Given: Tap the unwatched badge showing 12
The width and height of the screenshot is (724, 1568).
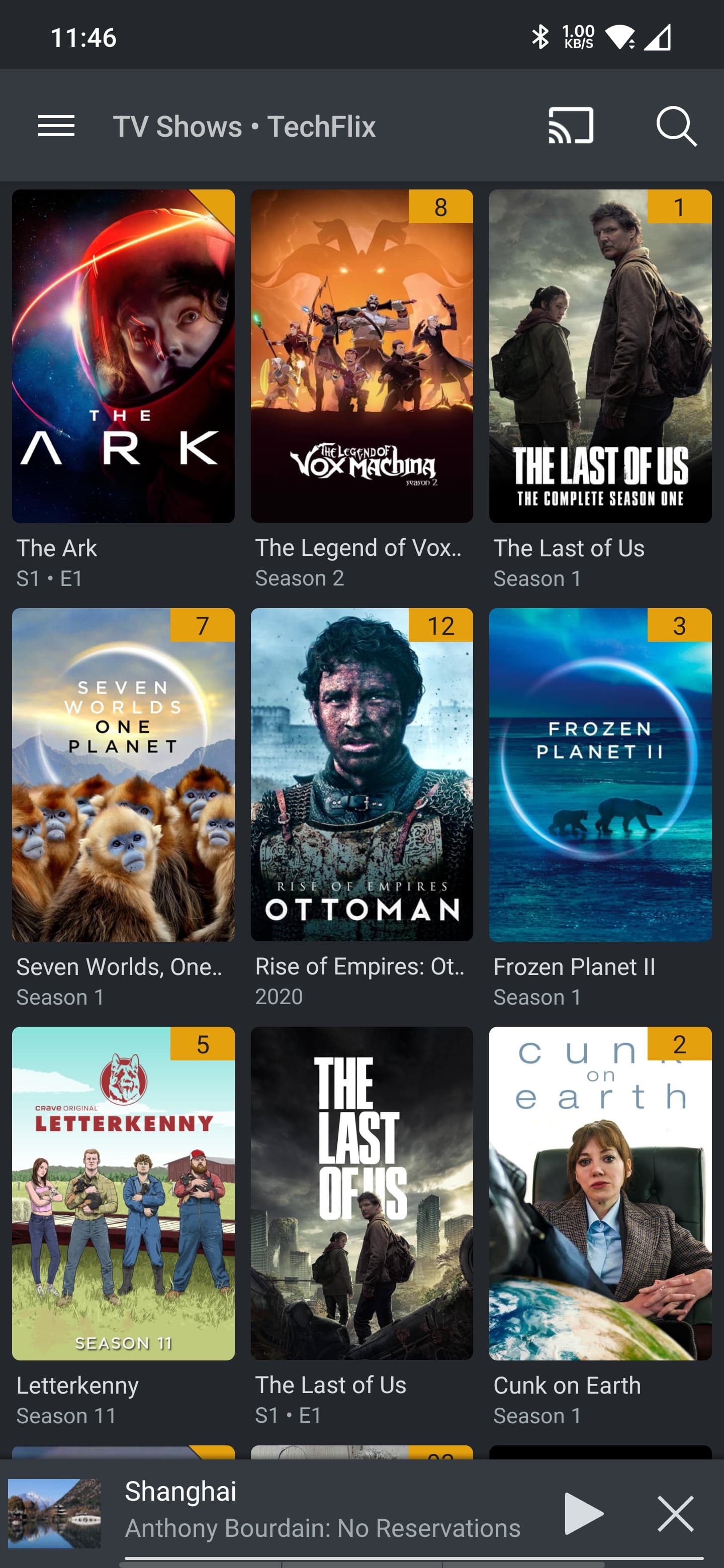Looking at the screenshot, I should click(441, 625).
